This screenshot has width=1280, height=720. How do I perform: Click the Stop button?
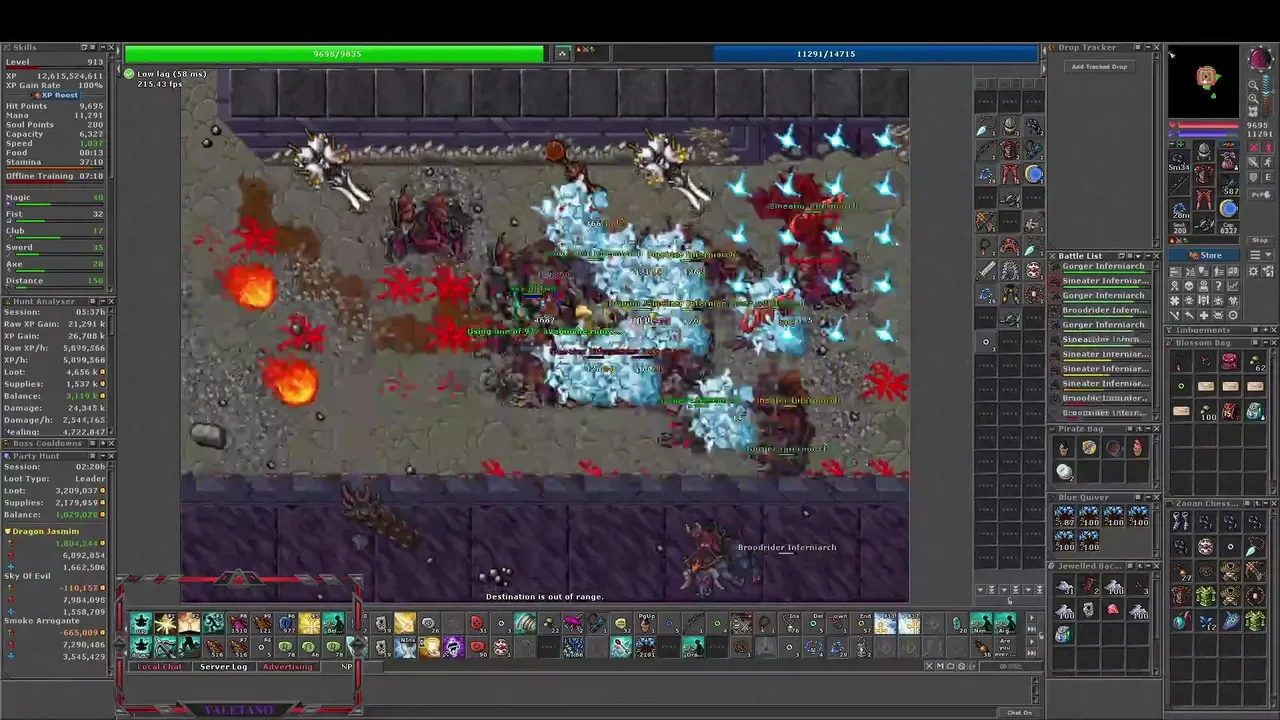pos(1260,240)
